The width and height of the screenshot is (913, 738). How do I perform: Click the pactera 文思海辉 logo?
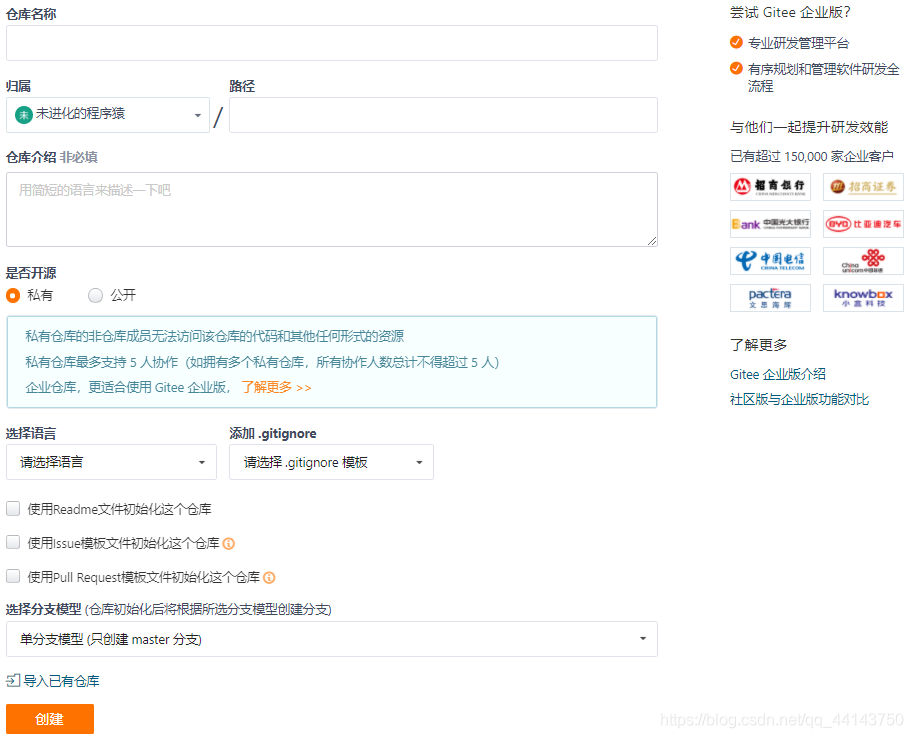(x=770, y=298)
